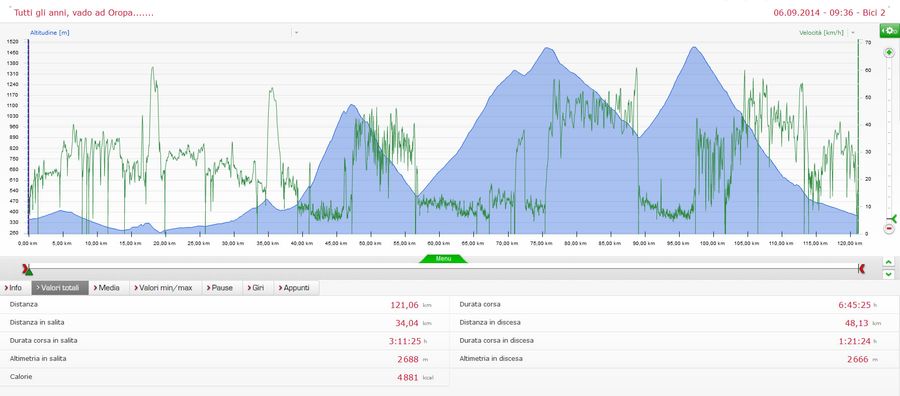Click the Durata corsa value 6:45:25
900x396 pixels.
[855, 305]
